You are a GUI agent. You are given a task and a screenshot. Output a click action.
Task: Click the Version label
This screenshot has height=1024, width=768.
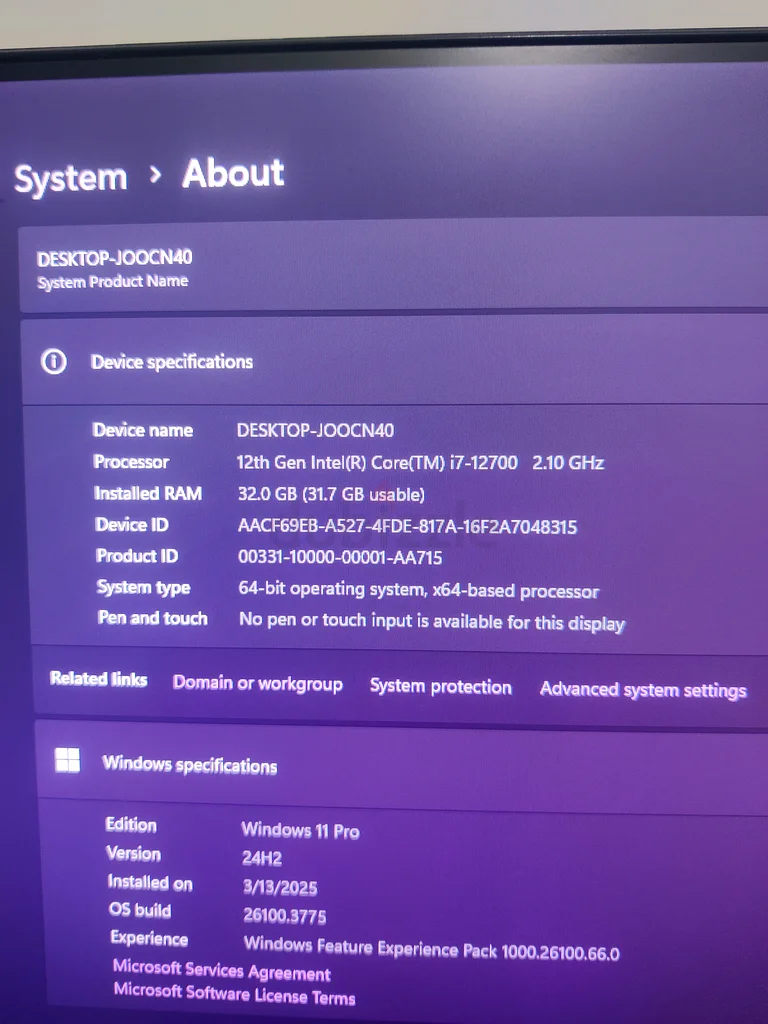133,854
